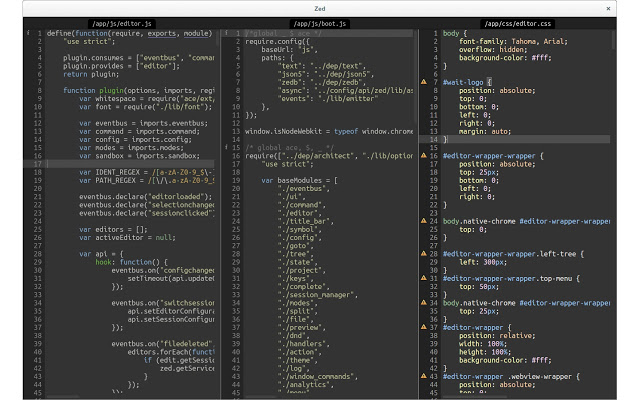Click the 'var eventbus = imports.eventbus' line
Image resolution: width=640 pixels, height=400 pixels.
coord(143,123)
